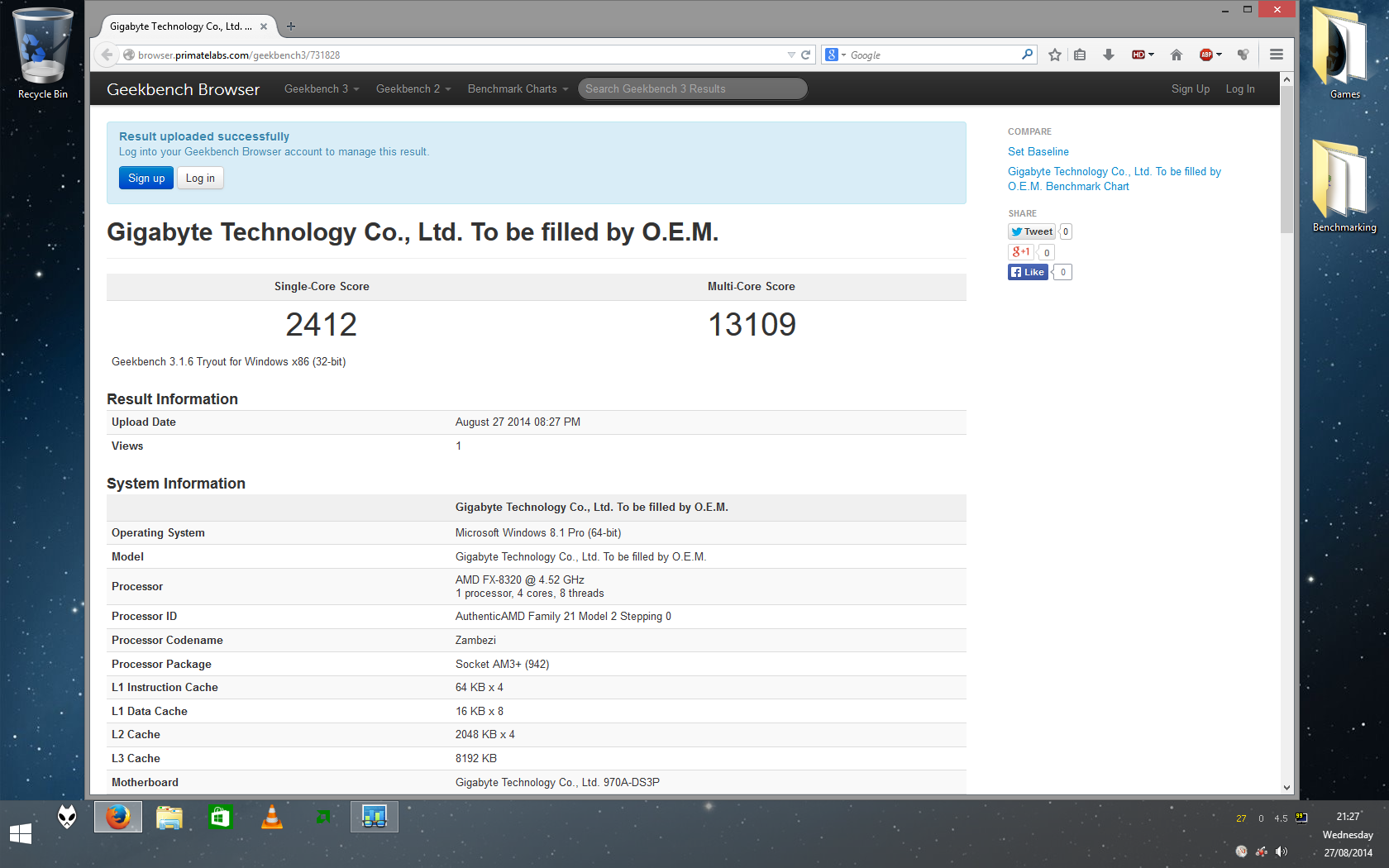Click the volume speaker tray icon

(1281, 851)
